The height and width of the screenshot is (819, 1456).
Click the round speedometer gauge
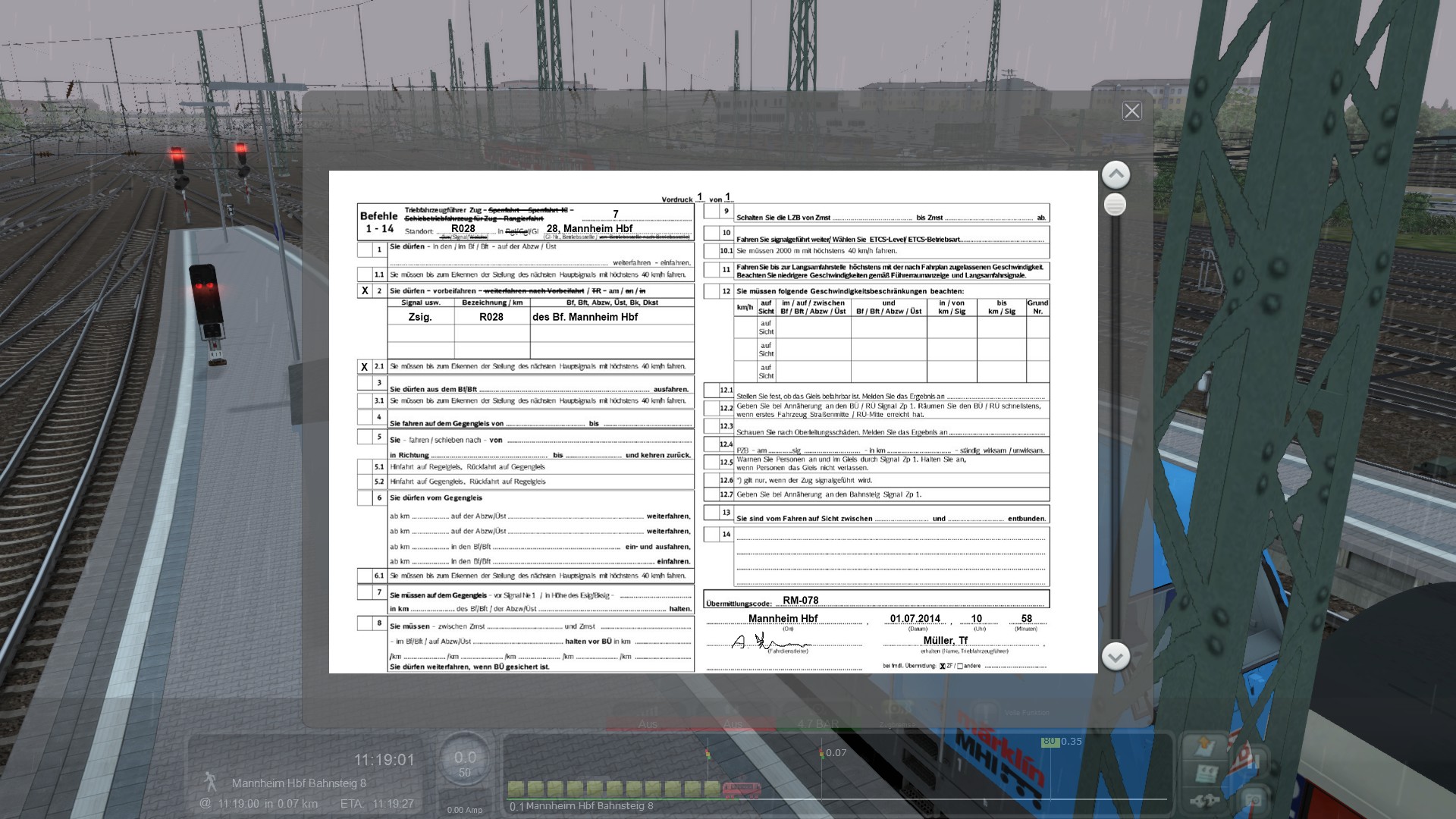click(x=464, y=759)
